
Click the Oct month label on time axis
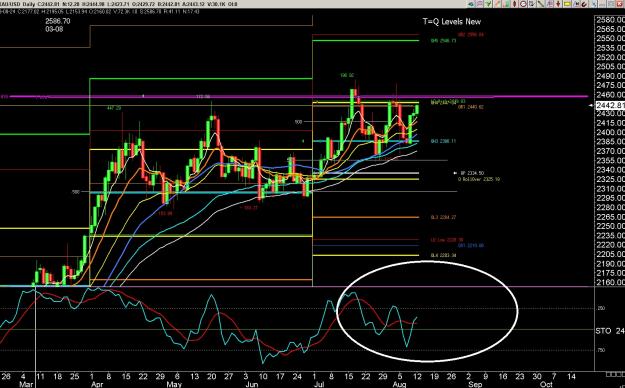(546, 384)
